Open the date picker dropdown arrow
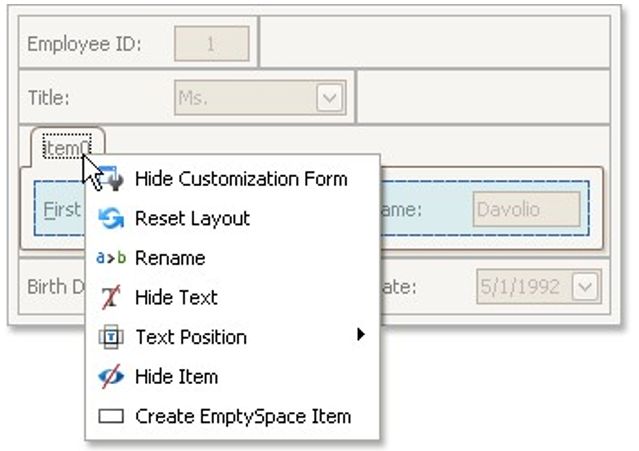 tap(585, 287)
